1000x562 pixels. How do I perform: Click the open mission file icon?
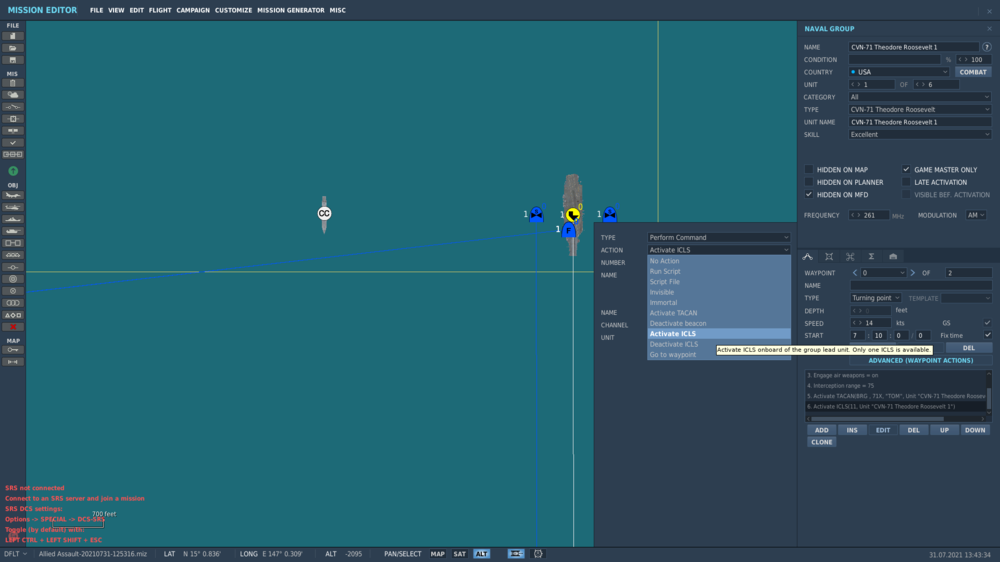13,48
